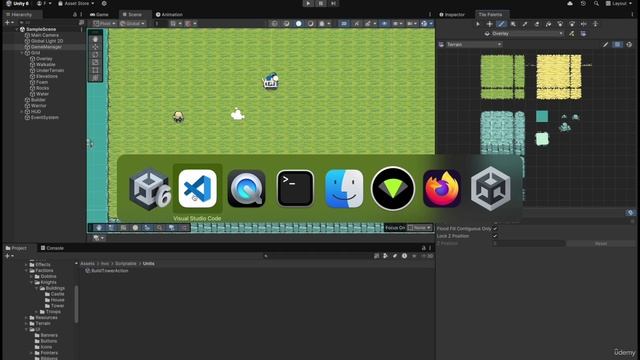Expand the HUD object in Hierarchy
The image size is (640, 360).
pyautogui.click(x=22, y=111)
